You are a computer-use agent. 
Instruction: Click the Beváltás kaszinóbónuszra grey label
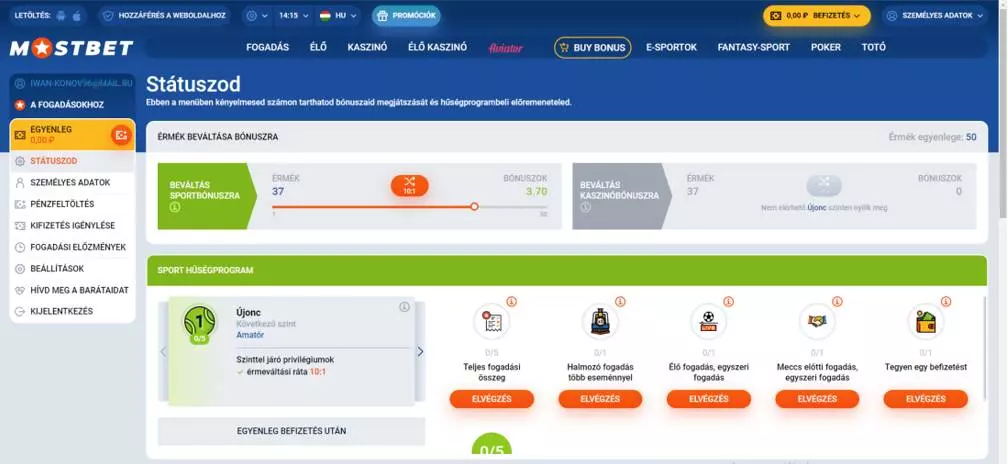(x=621, y=196)
